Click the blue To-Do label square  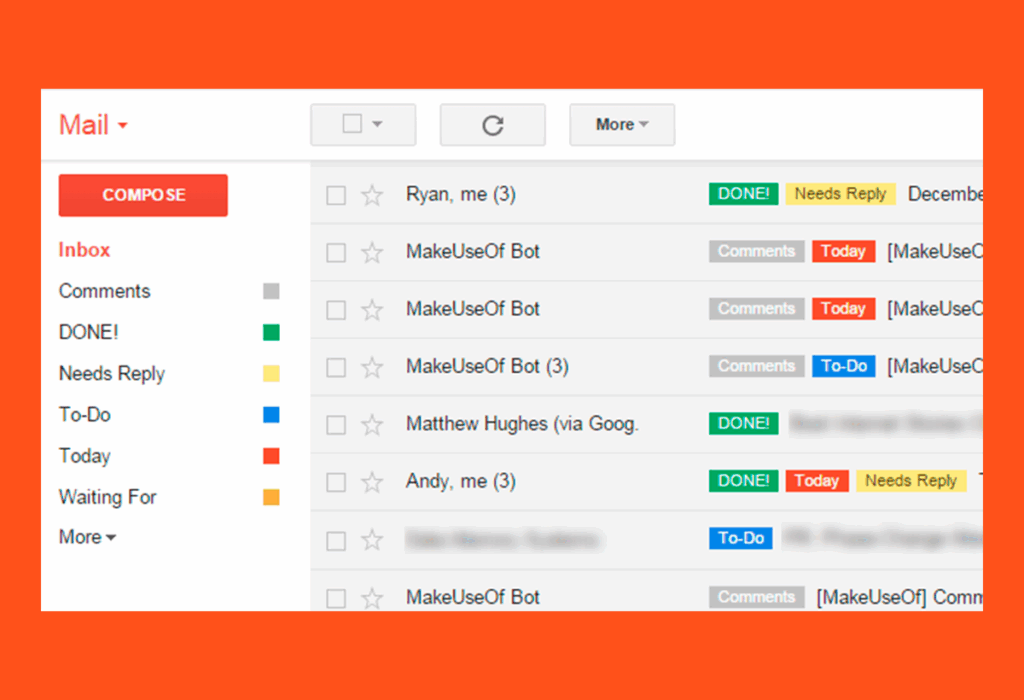coord(271,414)
